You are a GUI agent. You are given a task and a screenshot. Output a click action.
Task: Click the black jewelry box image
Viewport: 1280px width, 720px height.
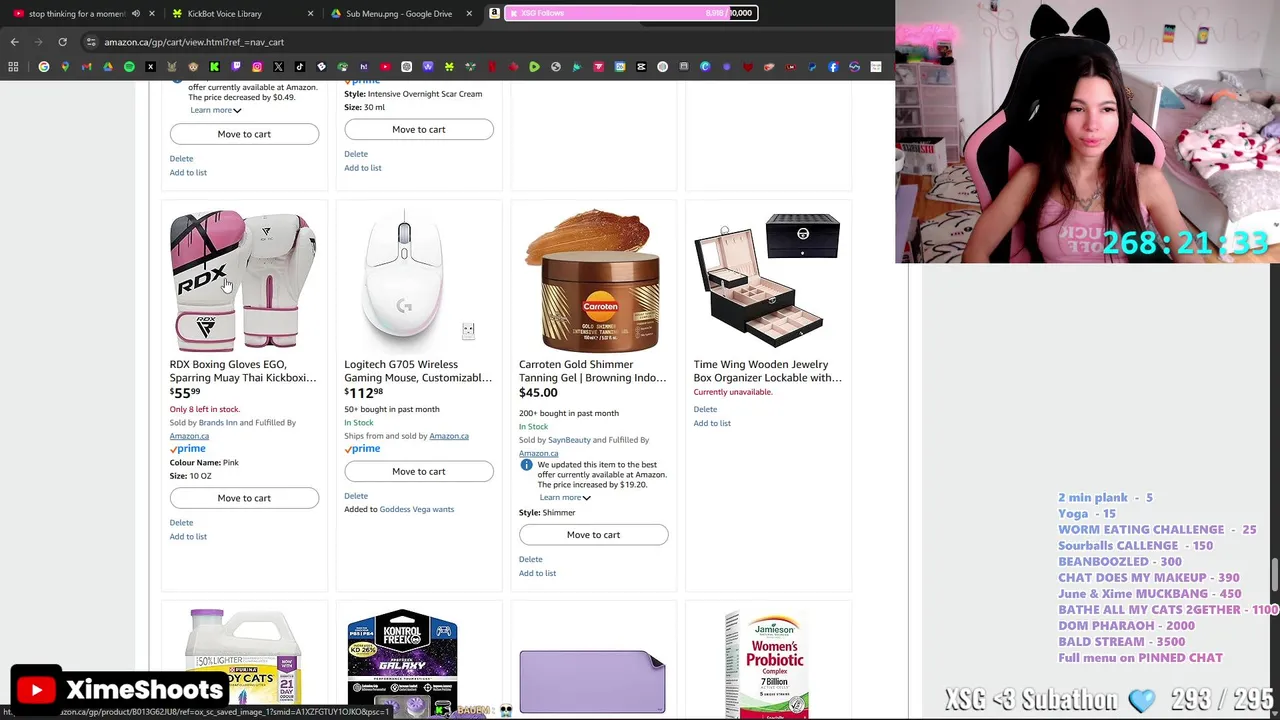[767, 280]
